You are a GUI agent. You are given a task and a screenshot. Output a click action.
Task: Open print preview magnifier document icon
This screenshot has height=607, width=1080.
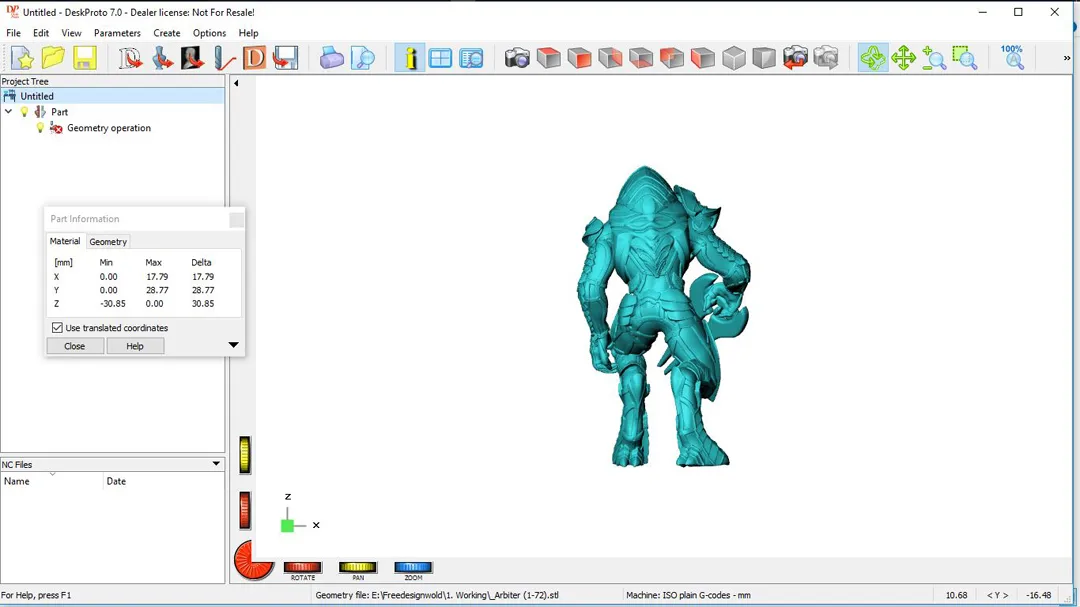pyautogui.click(x=362, y=58)
